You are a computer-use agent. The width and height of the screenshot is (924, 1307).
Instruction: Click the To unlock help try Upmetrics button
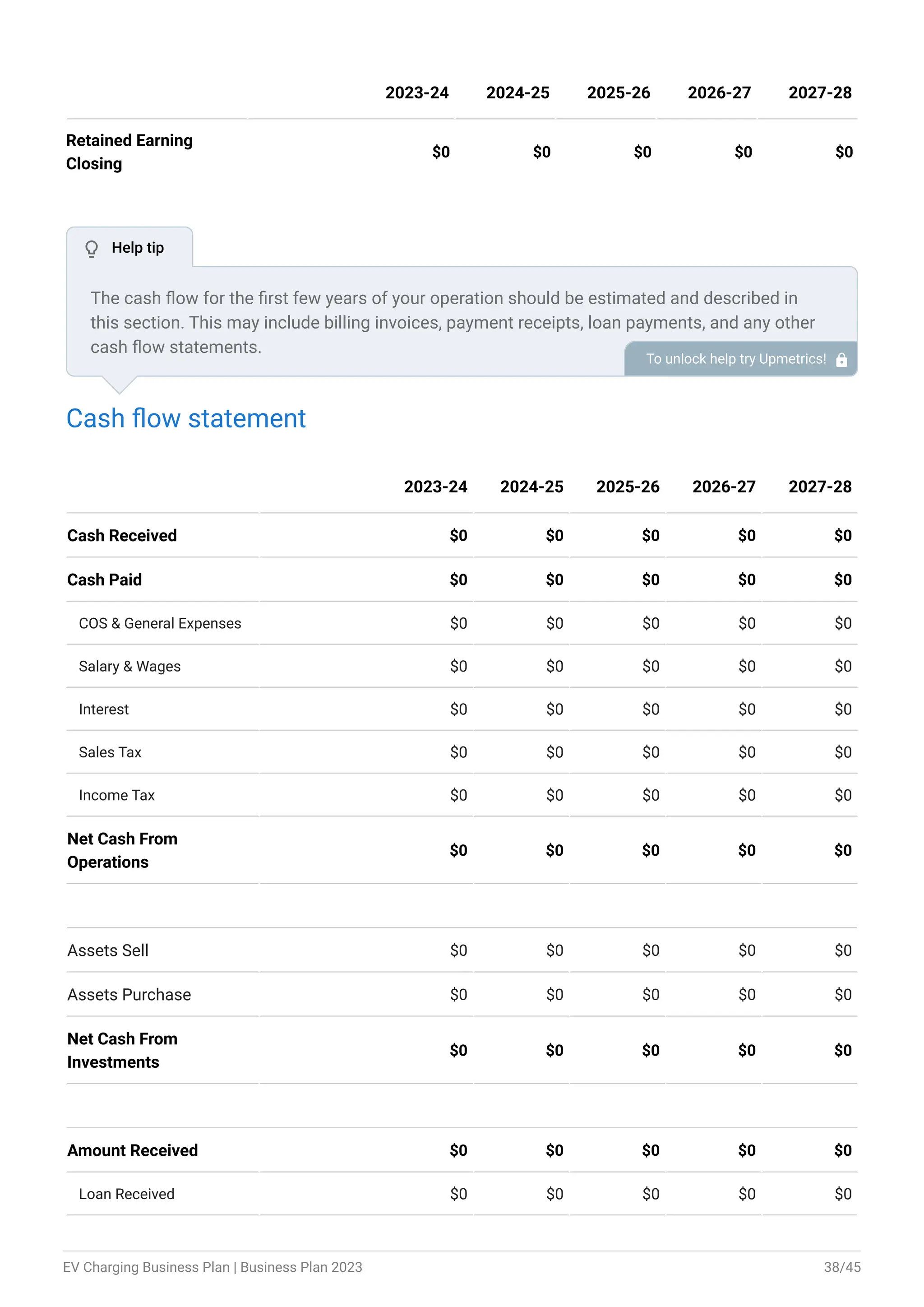[741, 359]
